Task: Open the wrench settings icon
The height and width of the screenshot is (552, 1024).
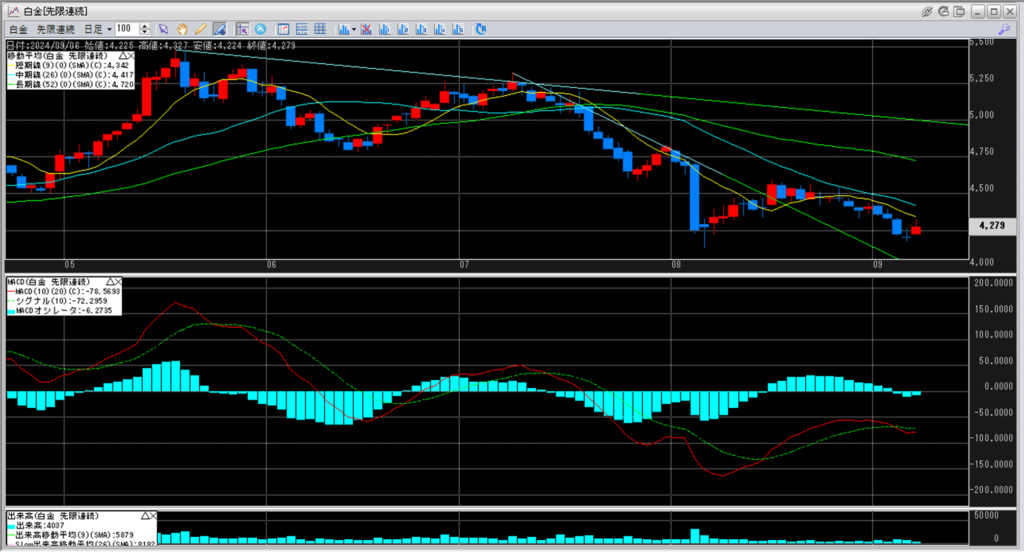Action: [x=1004, y=29]
